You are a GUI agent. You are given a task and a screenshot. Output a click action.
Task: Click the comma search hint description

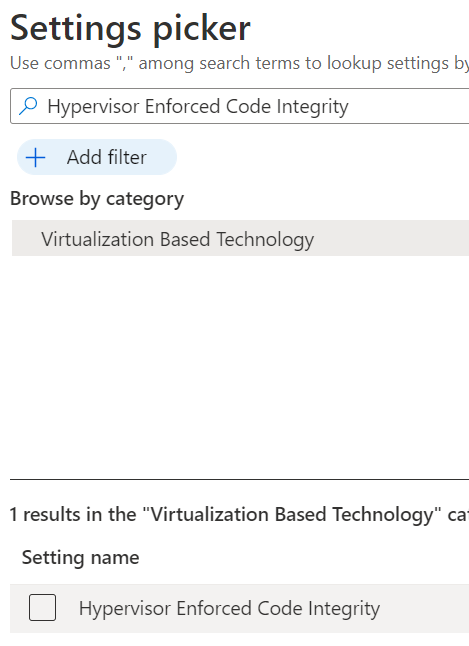click(x=239, y=63)
